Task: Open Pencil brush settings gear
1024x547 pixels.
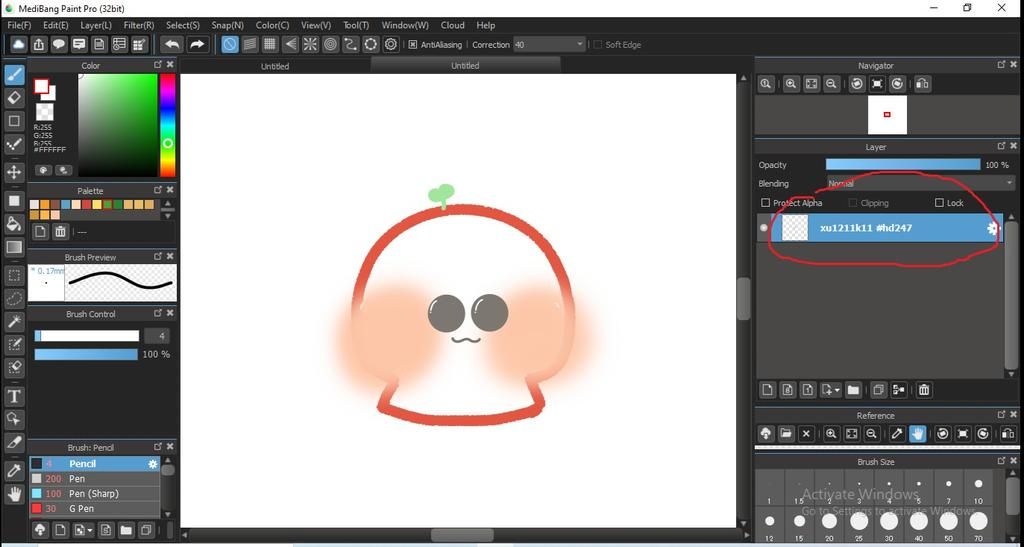Action: 153,464
